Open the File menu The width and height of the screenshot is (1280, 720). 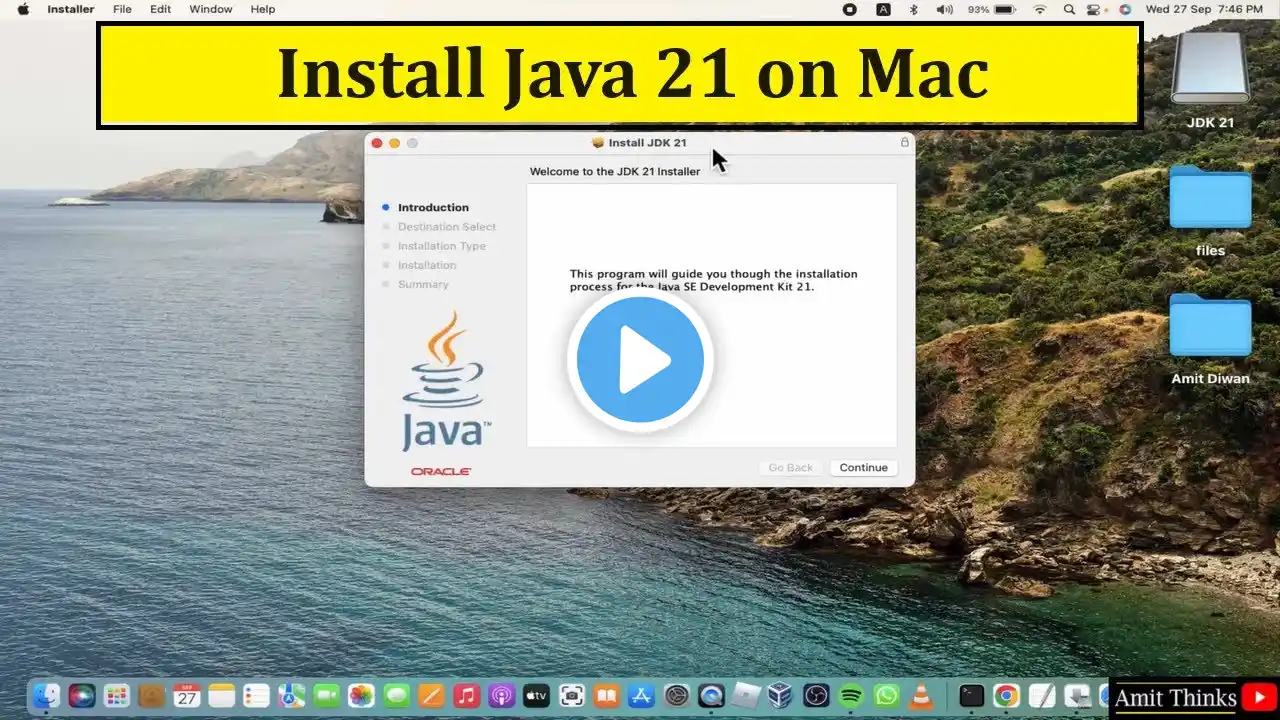(122, 9)
